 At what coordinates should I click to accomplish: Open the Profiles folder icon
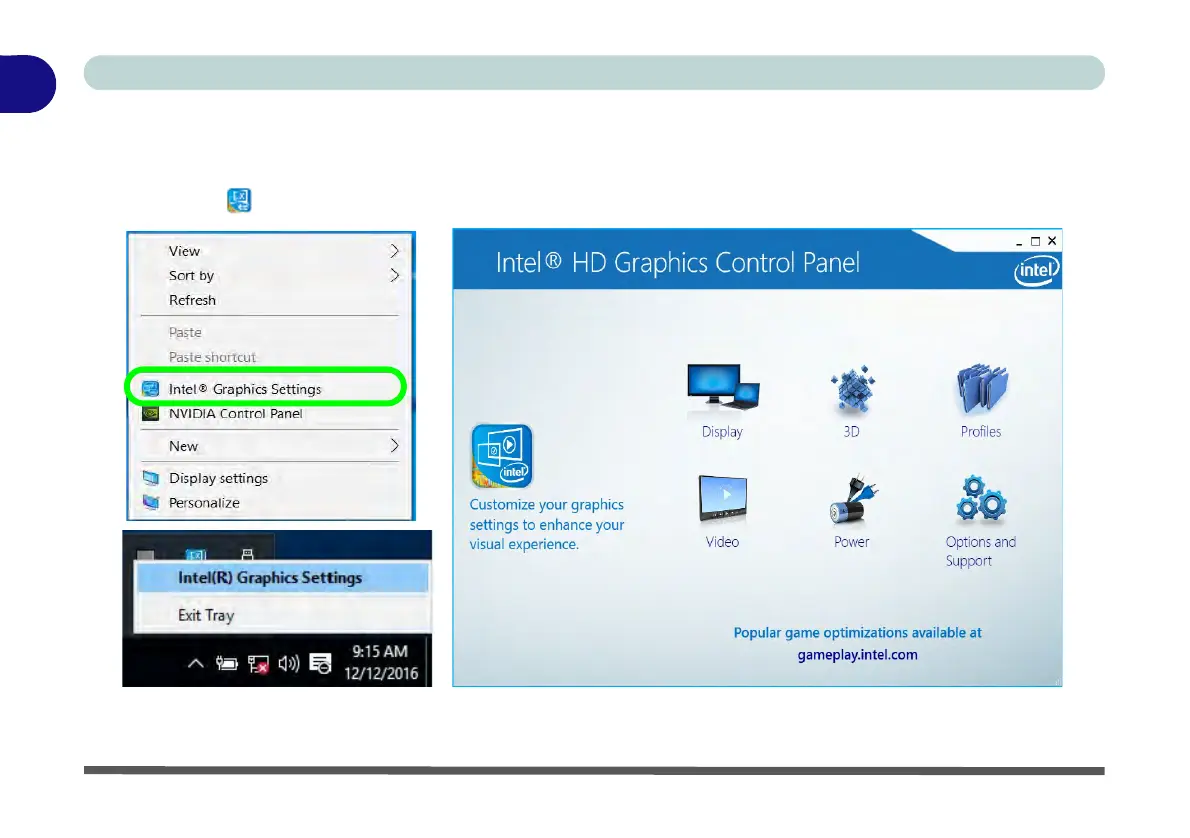click(981, 389)
